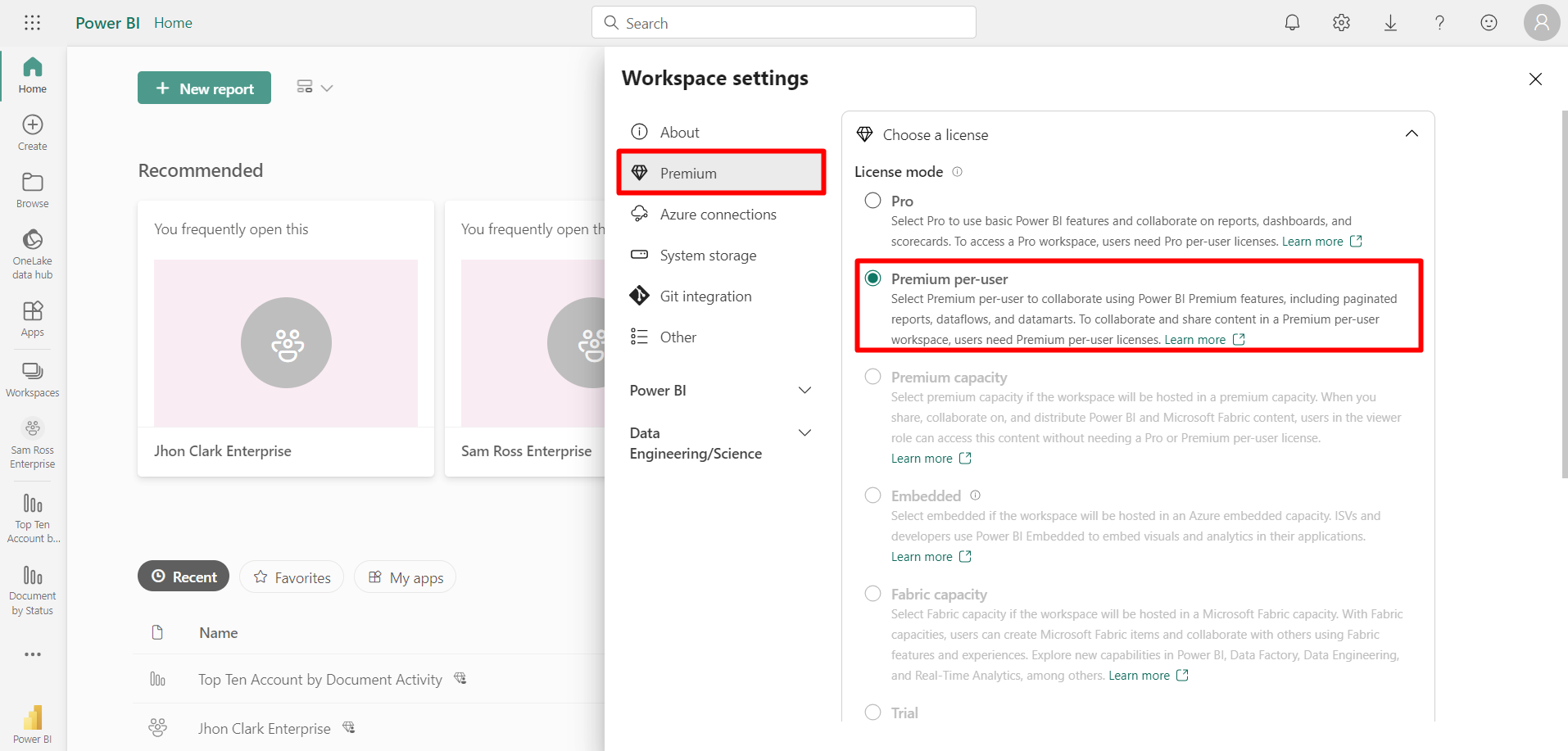Click the Power BI logo at bottom left
Screen dimensions: 1568x751
pos(33,724)
